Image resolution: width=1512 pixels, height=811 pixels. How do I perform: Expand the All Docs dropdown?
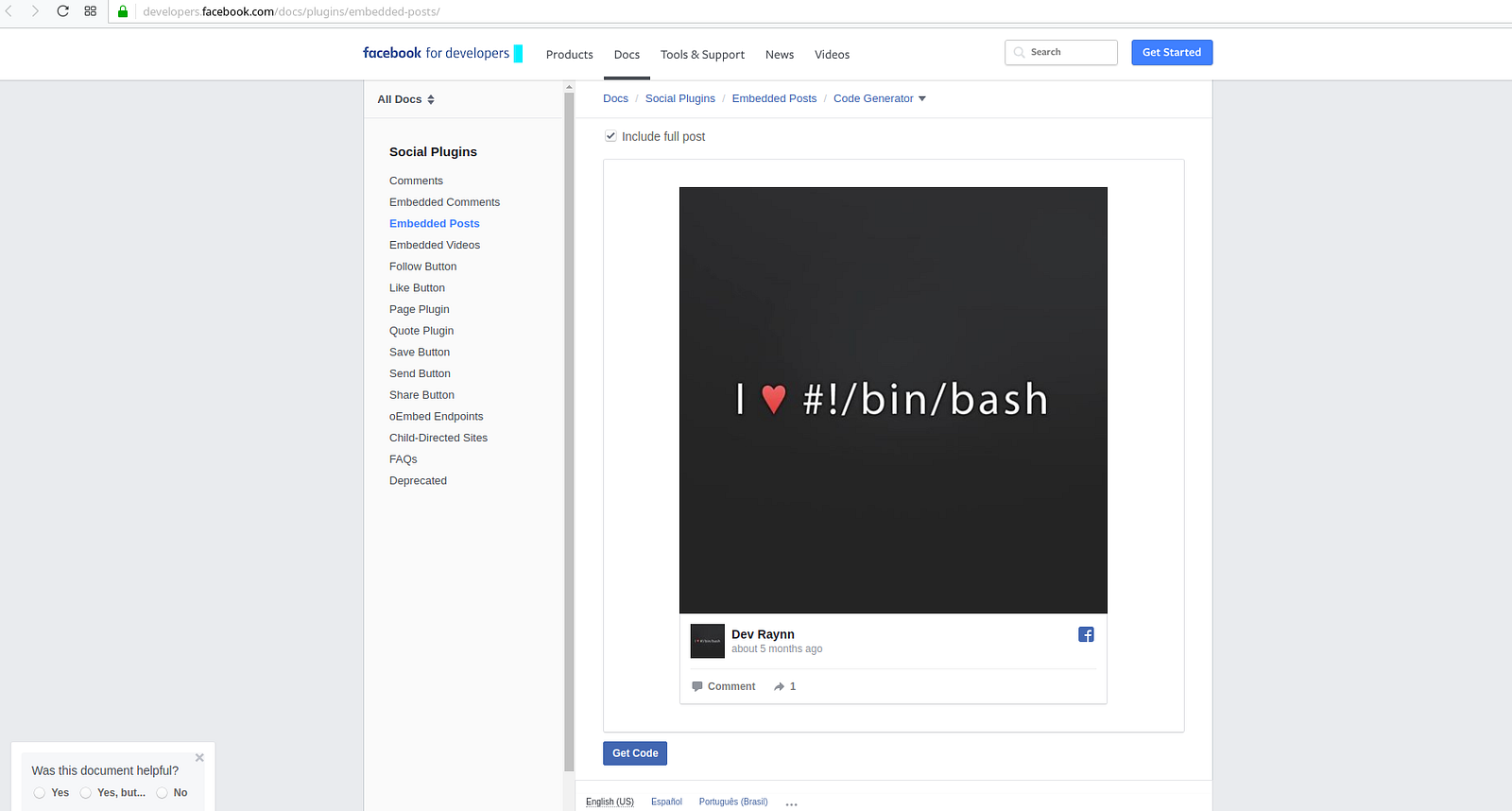click(406, 99)
